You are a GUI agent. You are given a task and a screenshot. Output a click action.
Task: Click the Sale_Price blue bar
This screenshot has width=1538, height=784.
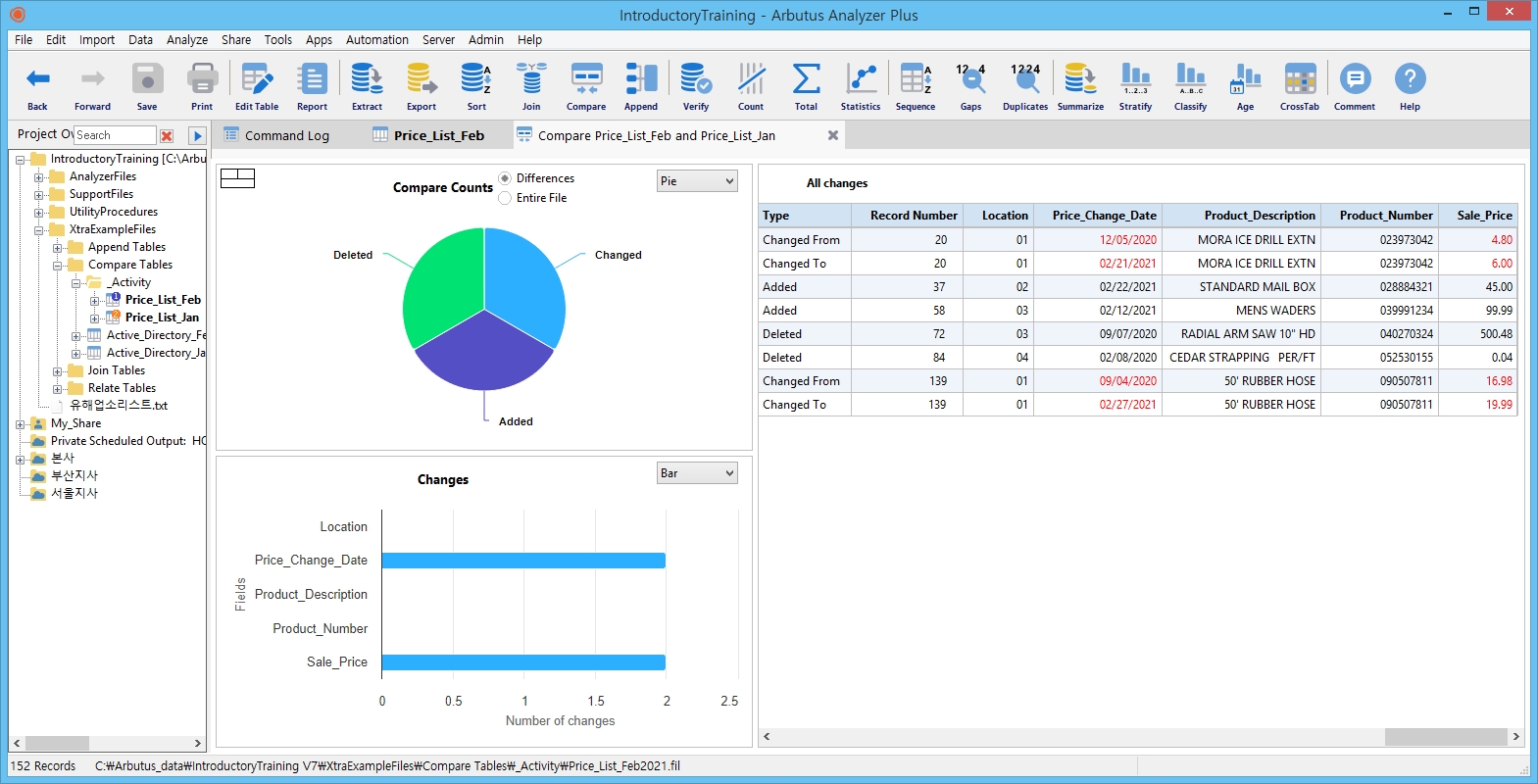[523, 662]
